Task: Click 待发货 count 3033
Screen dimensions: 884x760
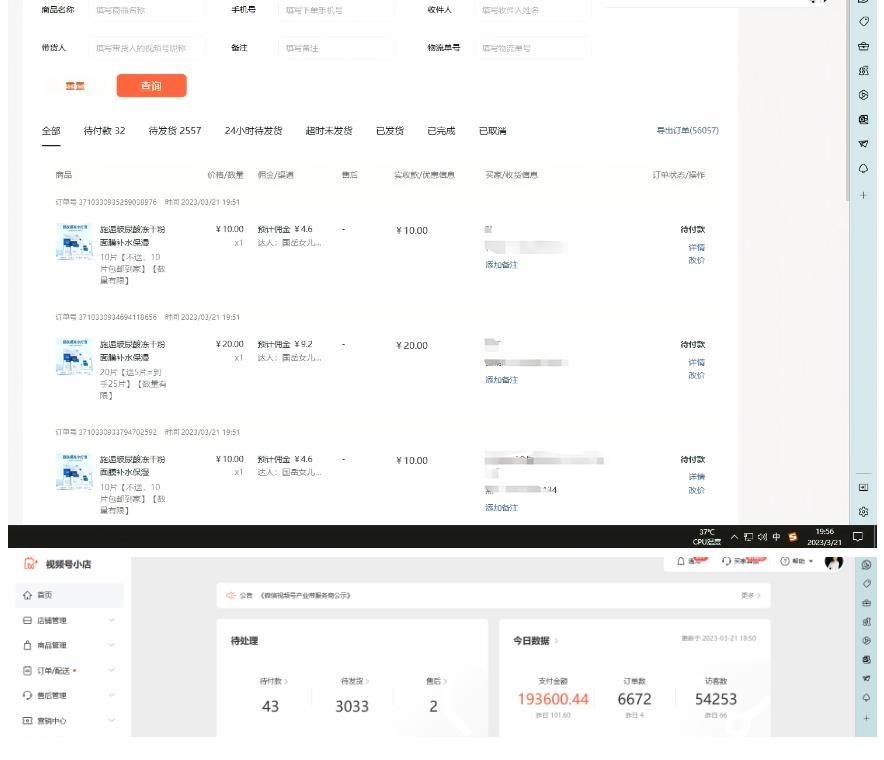Action: pyautogui.click(x=352, y=706)
